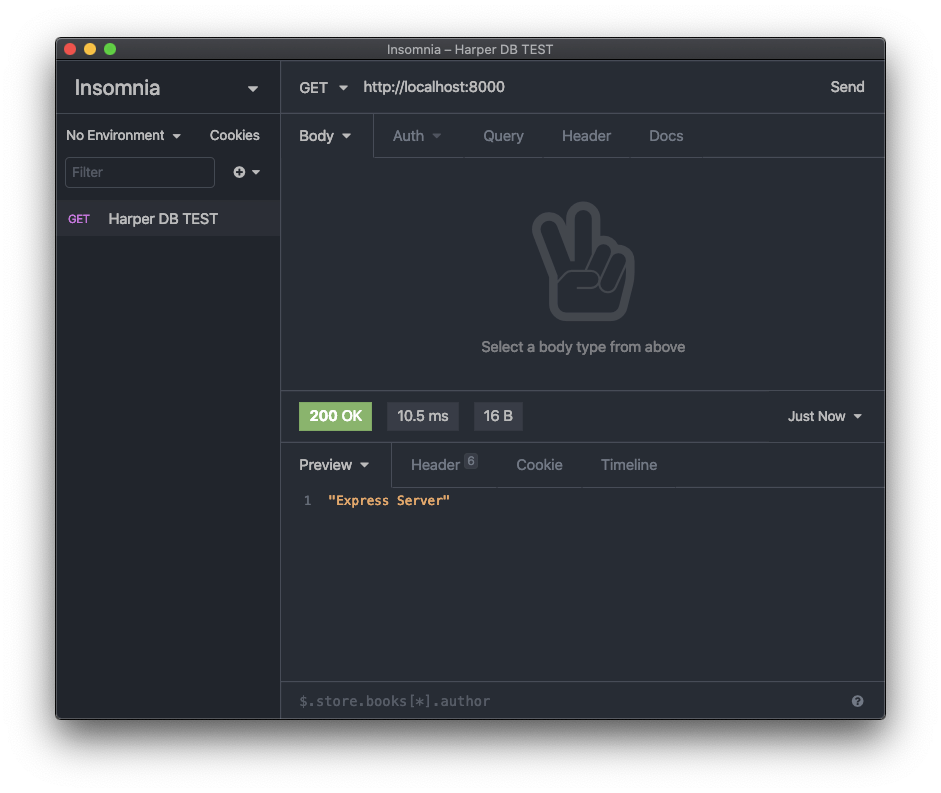The height and width of the screenshot is (793, 941).
Task: Switch to the Timeline tab
Action: point(629,465)
